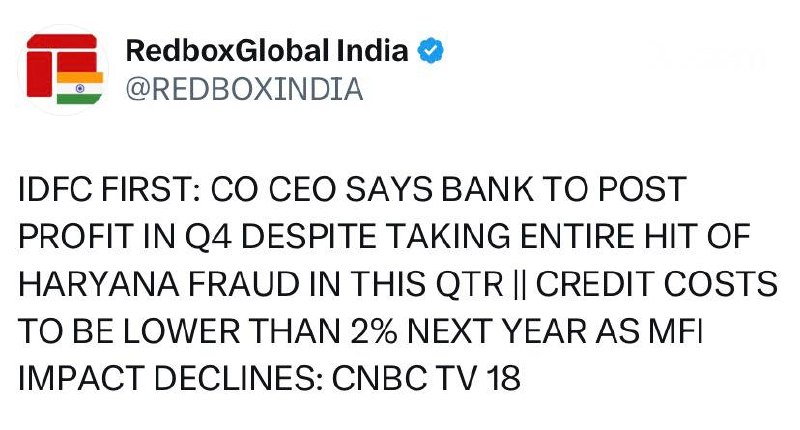Open the RedboxGlobal India display name

267,52
